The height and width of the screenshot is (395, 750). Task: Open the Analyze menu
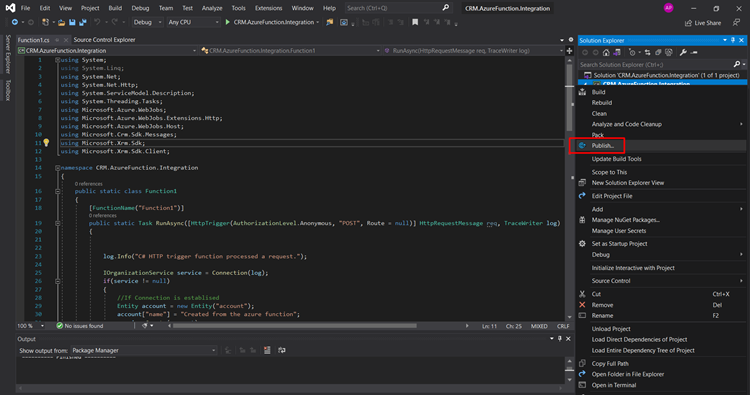tap(212, 8)
